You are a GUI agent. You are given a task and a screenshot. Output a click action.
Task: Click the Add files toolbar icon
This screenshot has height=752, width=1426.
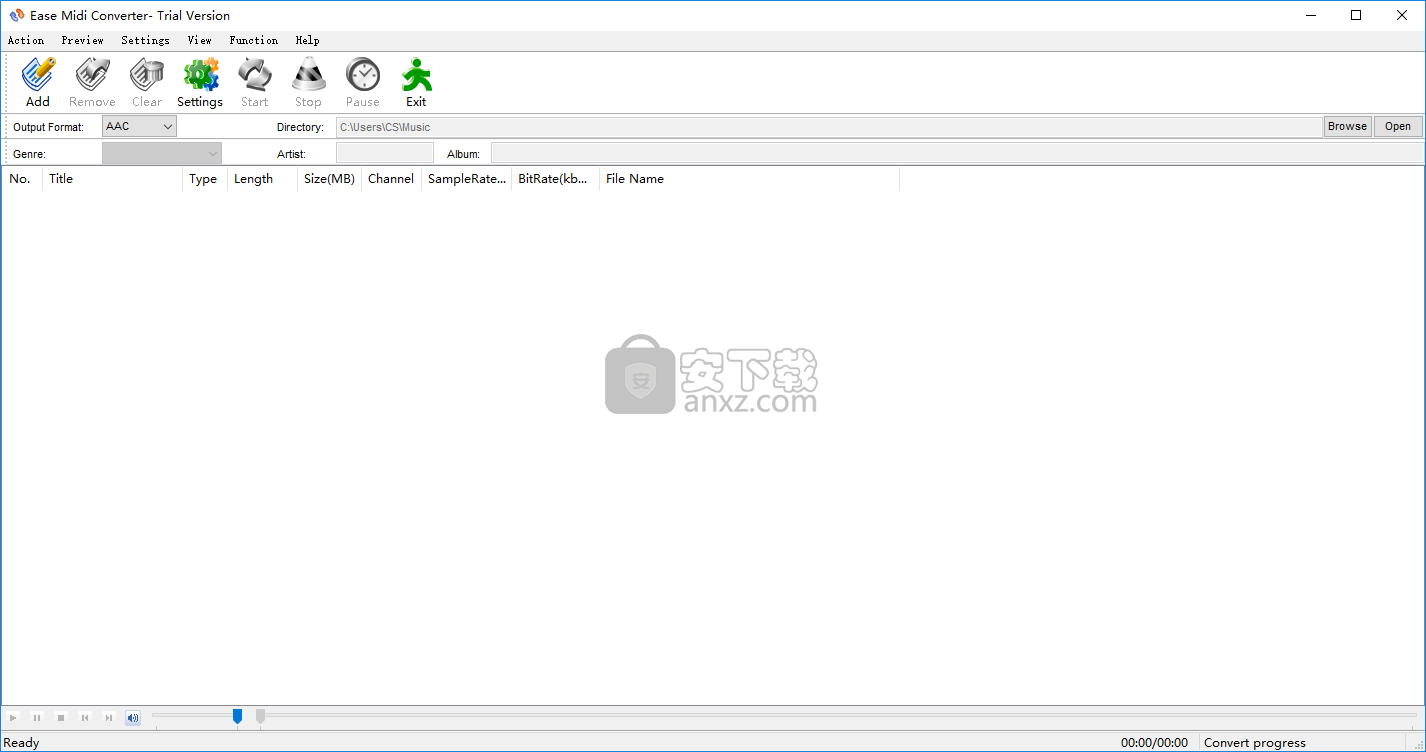[38, 82]
